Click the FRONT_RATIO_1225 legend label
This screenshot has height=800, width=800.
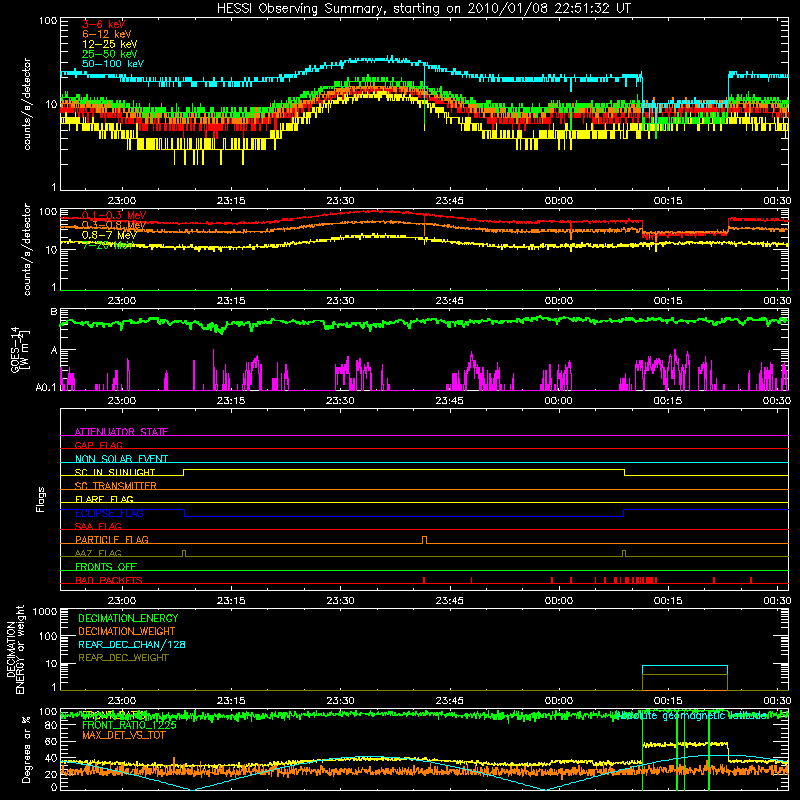pyautogui.click(x=129, y=725)
